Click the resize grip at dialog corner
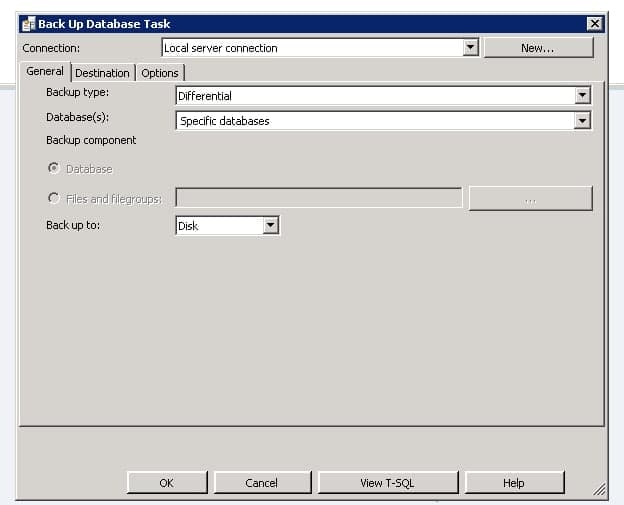This screenshot has height=505, width=624. tap(599, 489)
